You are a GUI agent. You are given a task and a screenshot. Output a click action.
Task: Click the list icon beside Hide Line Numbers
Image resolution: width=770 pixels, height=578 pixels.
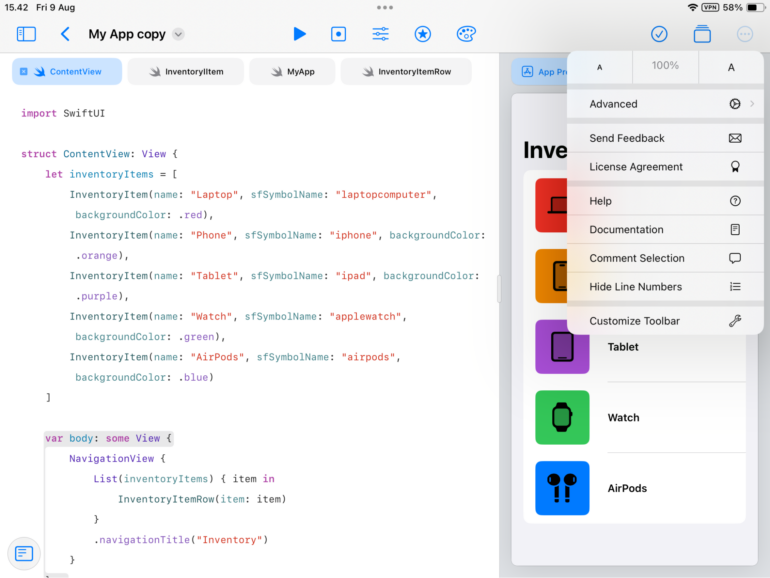735,286
